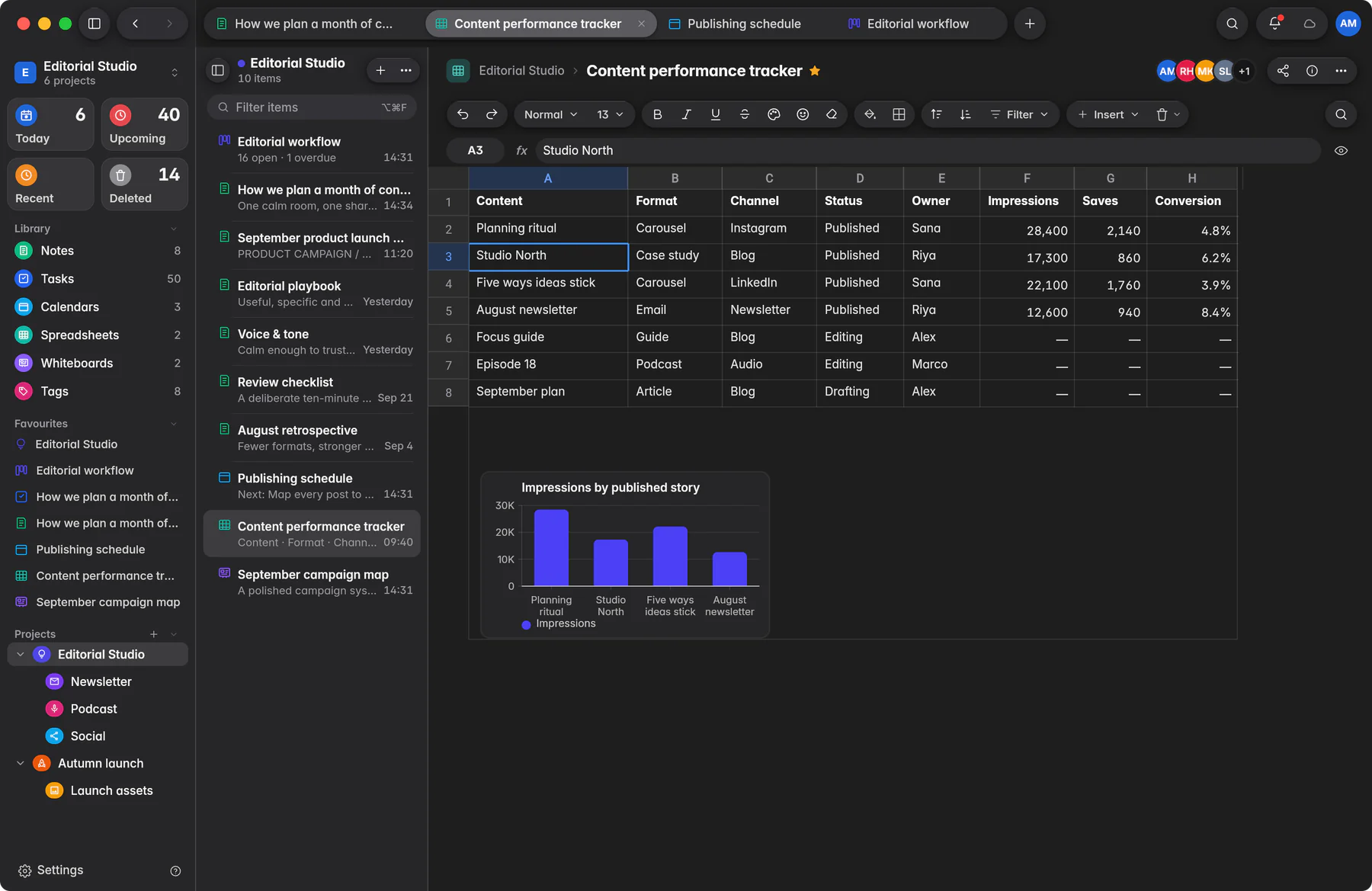Click the redo arrow in toolbar
This screenshot has width=1372, height=891.
(492, 114)
